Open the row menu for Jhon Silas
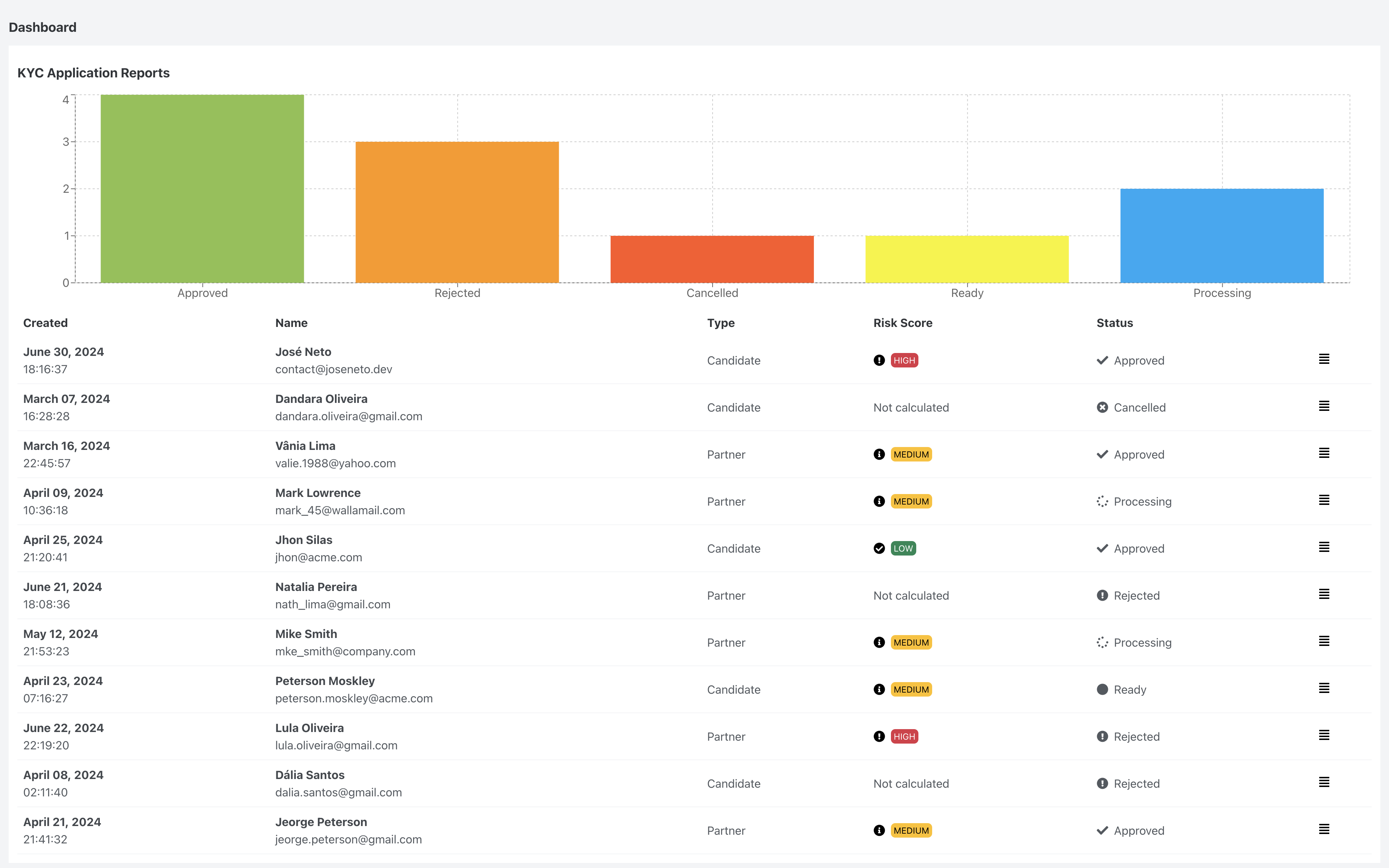This screenshot has width=1389, height=868. pyautogui.click(x=1324, y=548)
